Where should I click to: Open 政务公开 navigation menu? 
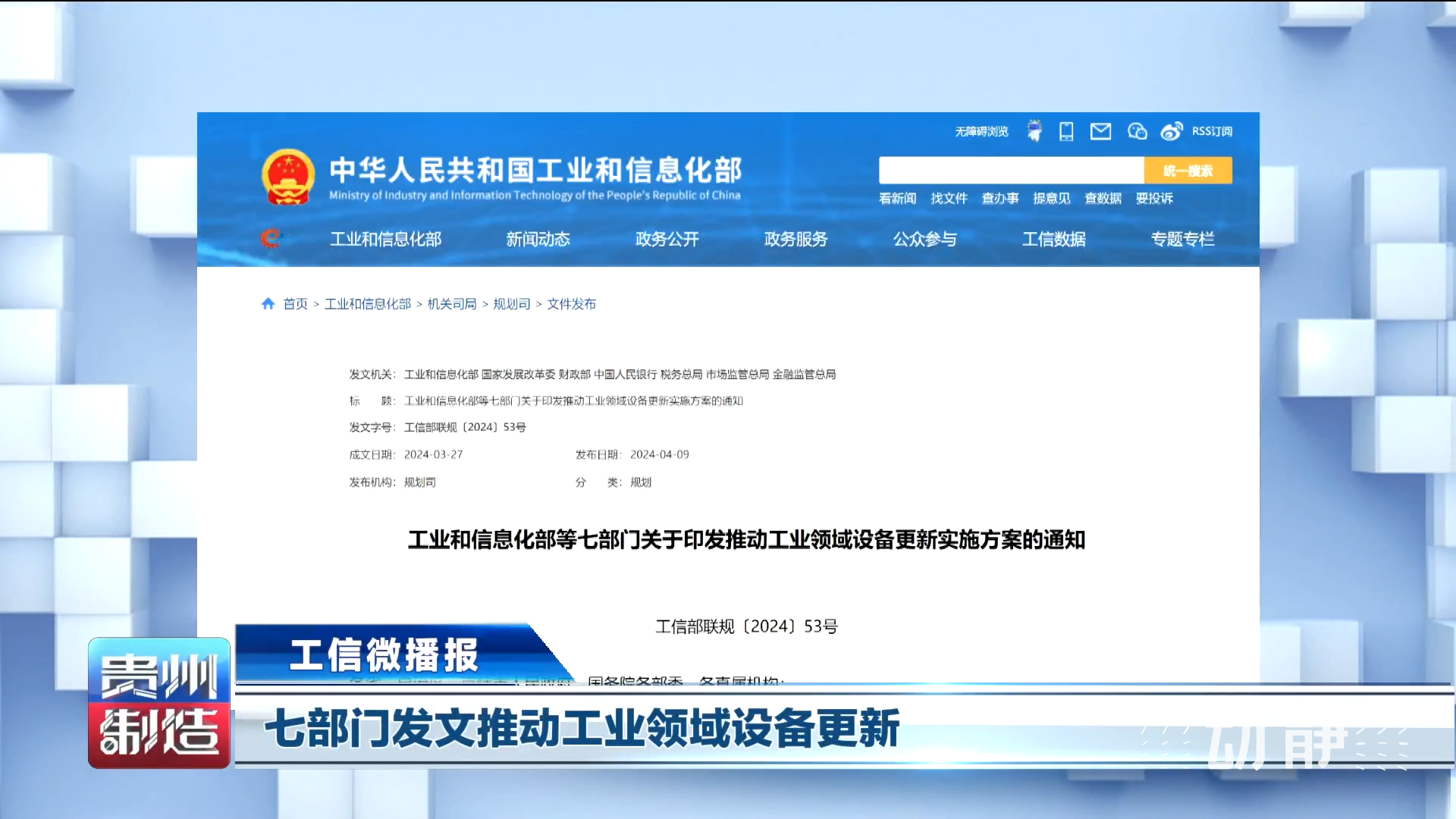(x=667, y=239)
